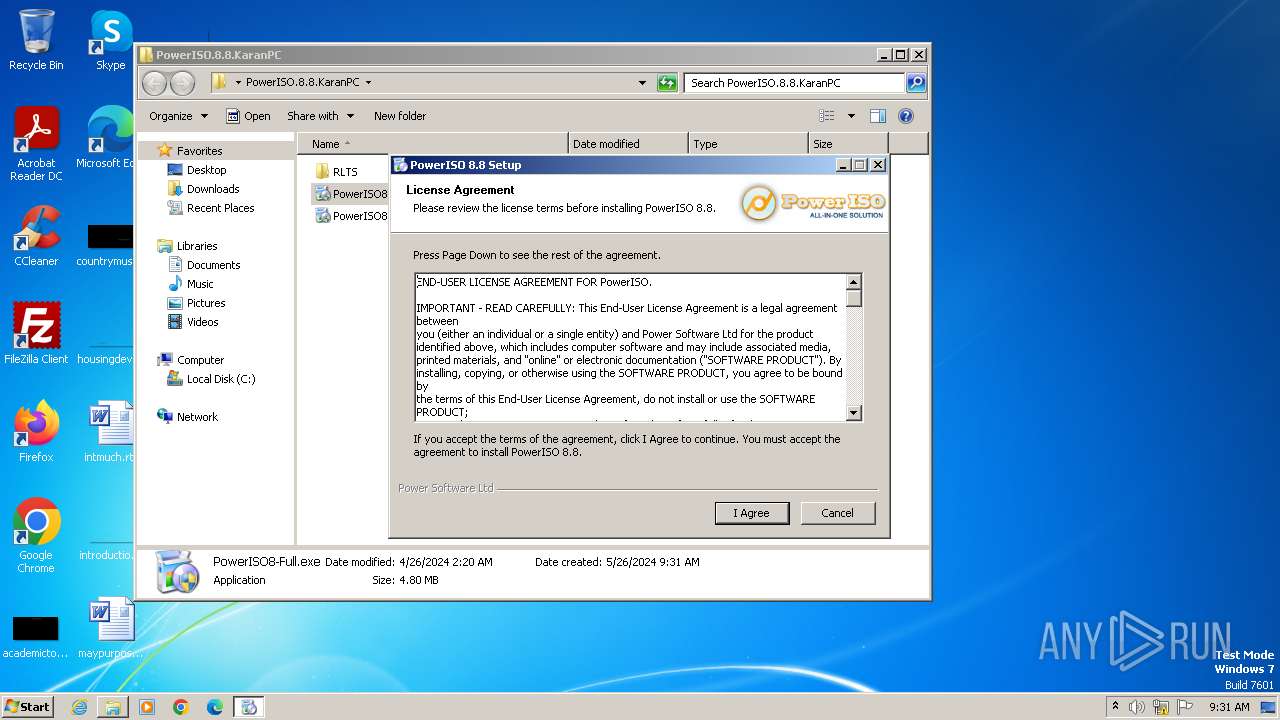1280x720 pixels.
Task: Open Recycle Bin desktop icon
Action: 36,41
